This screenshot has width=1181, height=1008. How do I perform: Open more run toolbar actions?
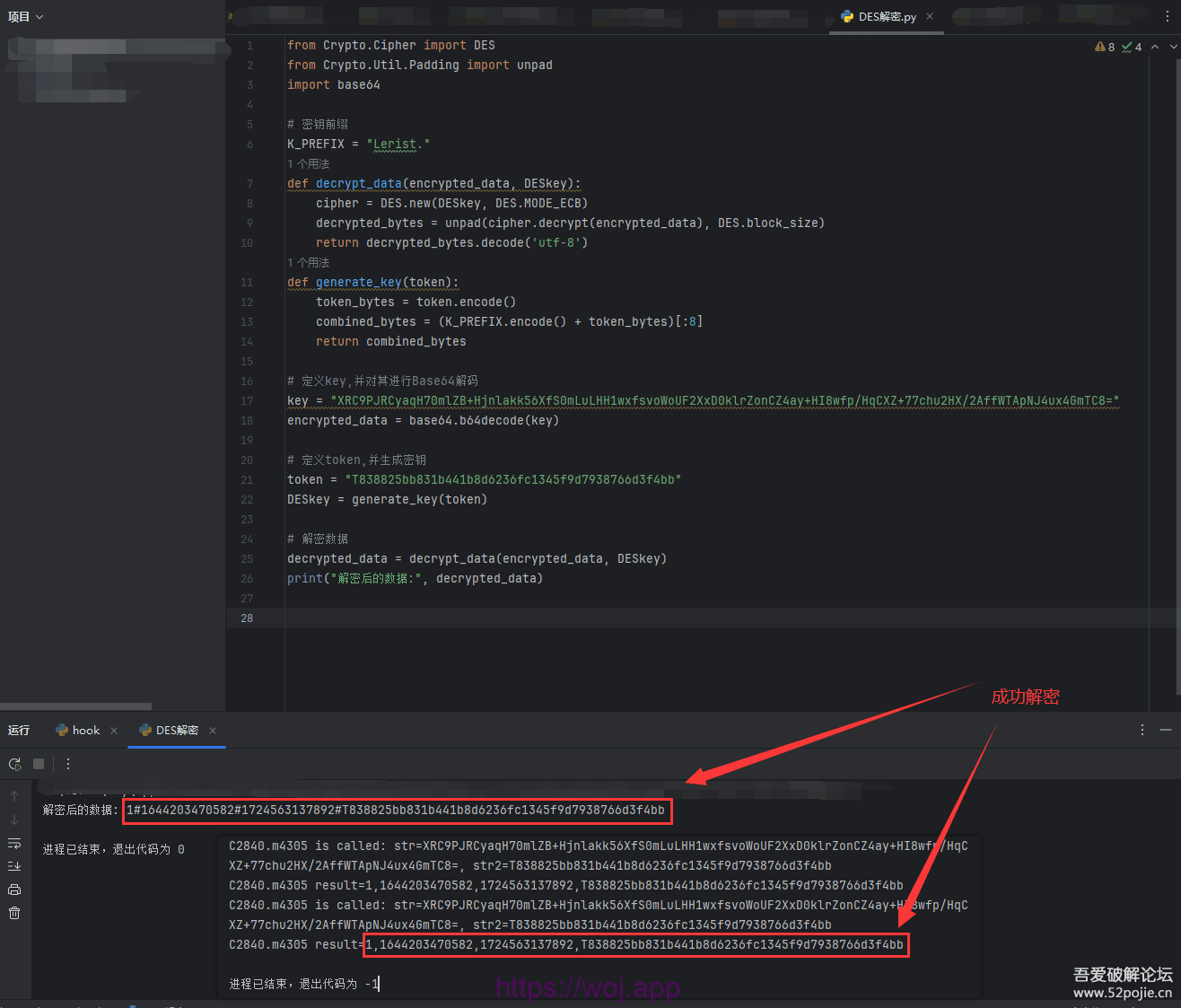click(68, 764)
